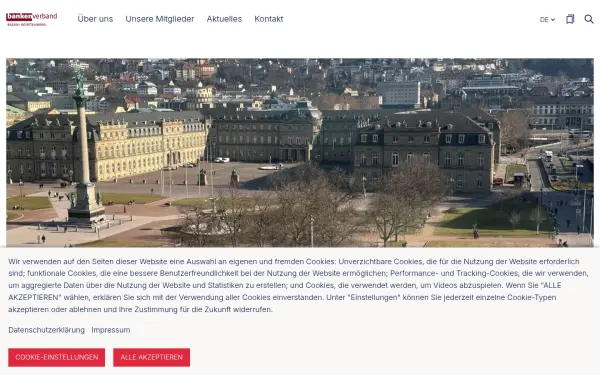Open the search magnifier icon
The width and height of the screenshot is (600, 375).
coord(589,19)
